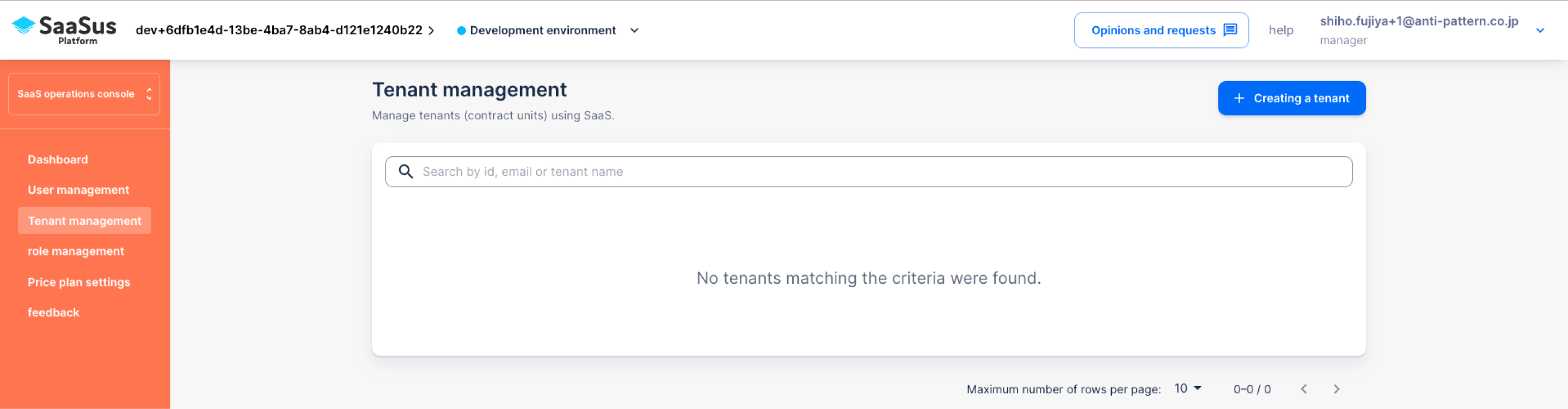The height and width of the screenshot is (409, 1568).
Task: Click the search magnifier icon
Action: (x=406, y=172)
